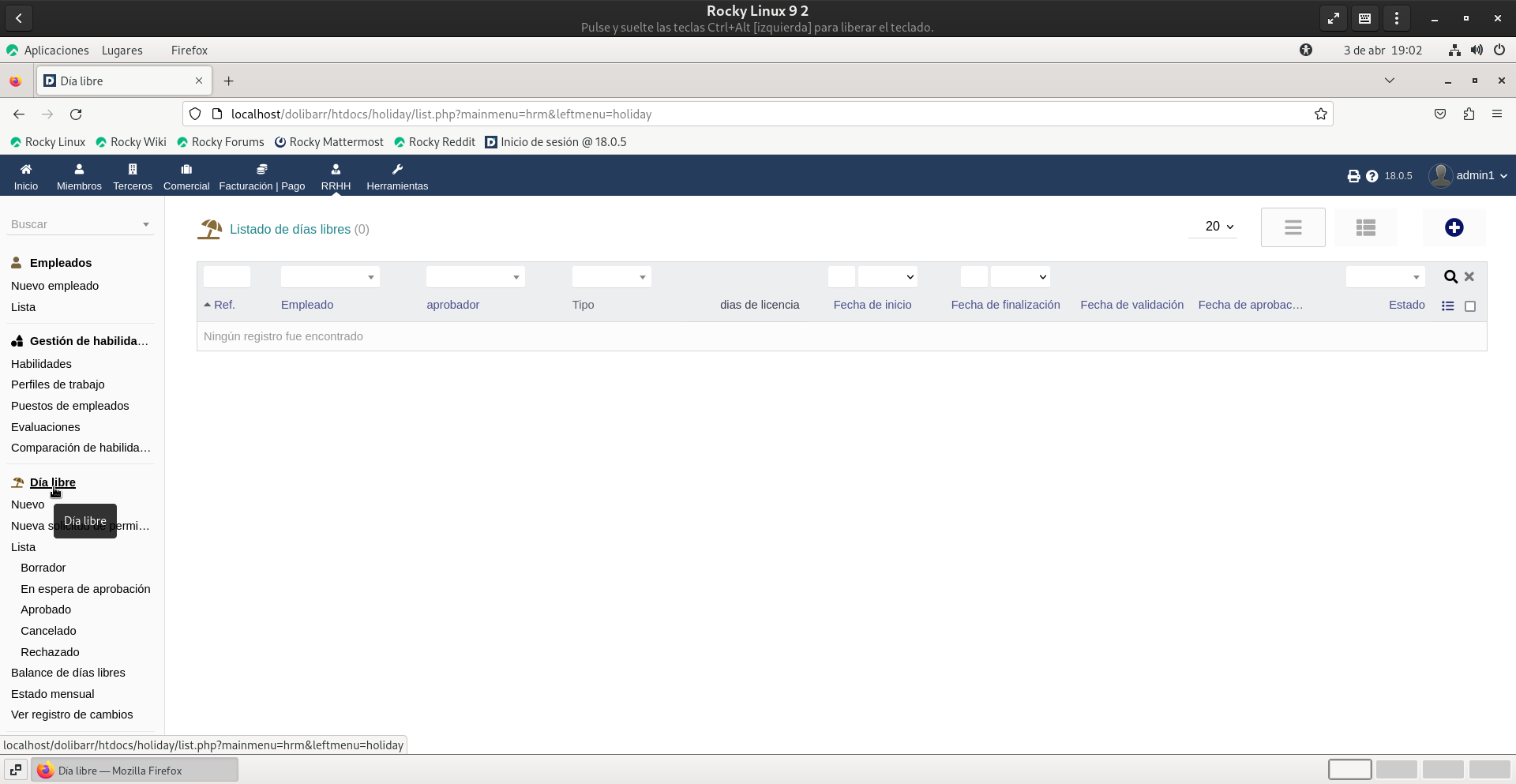The width and height of the screenshot is (1516, 784).
Task: Open the Estado filter dropdown
Action: (1385, 277)
